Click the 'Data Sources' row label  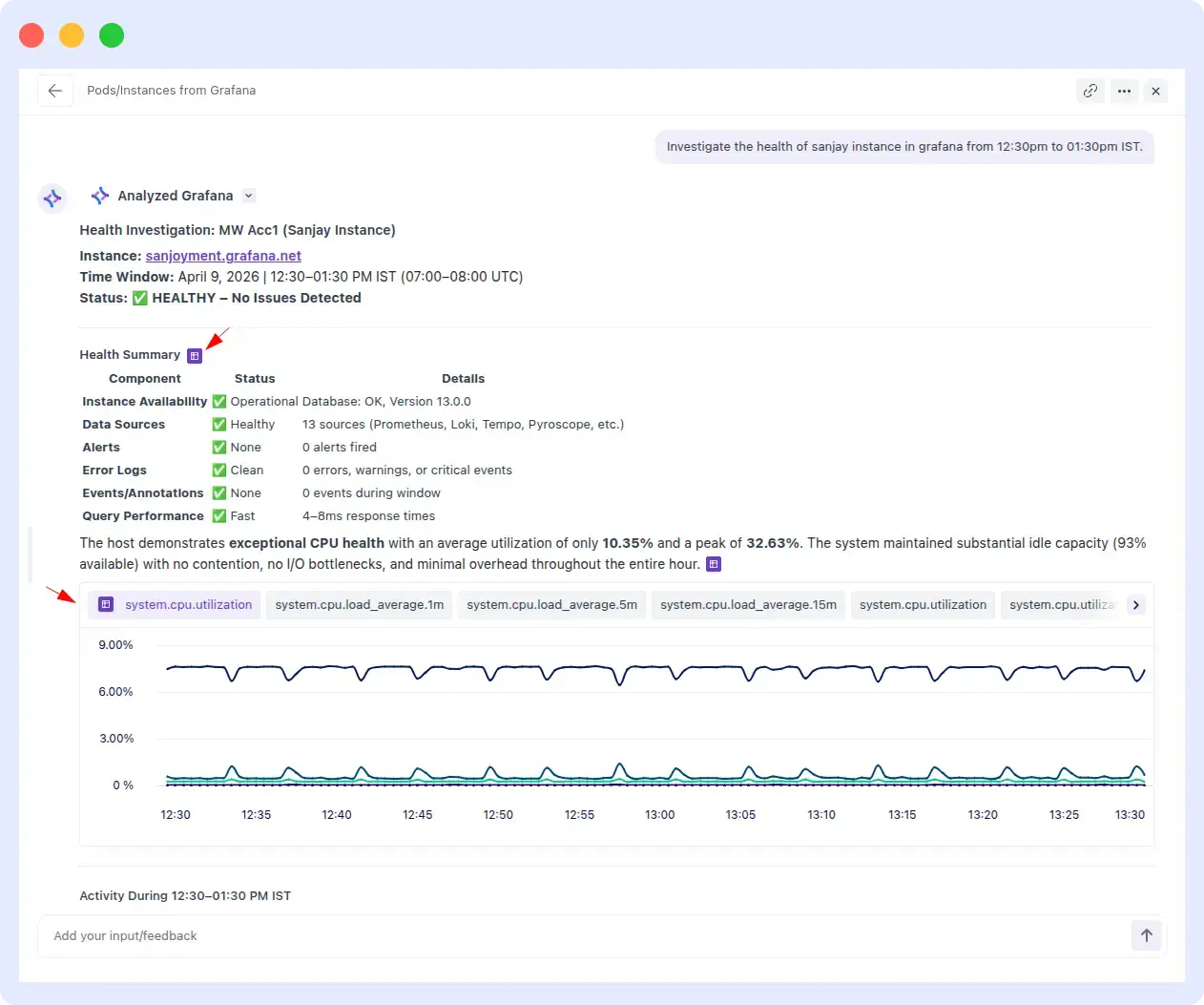point(123,425)
